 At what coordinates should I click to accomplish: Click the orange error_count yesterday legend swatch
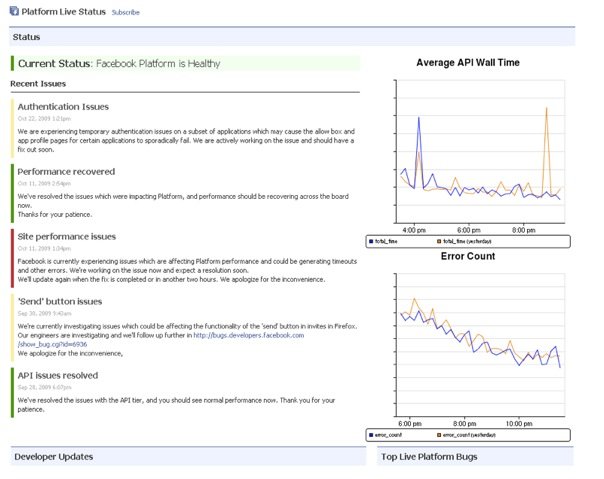click(x=439, y=435)
